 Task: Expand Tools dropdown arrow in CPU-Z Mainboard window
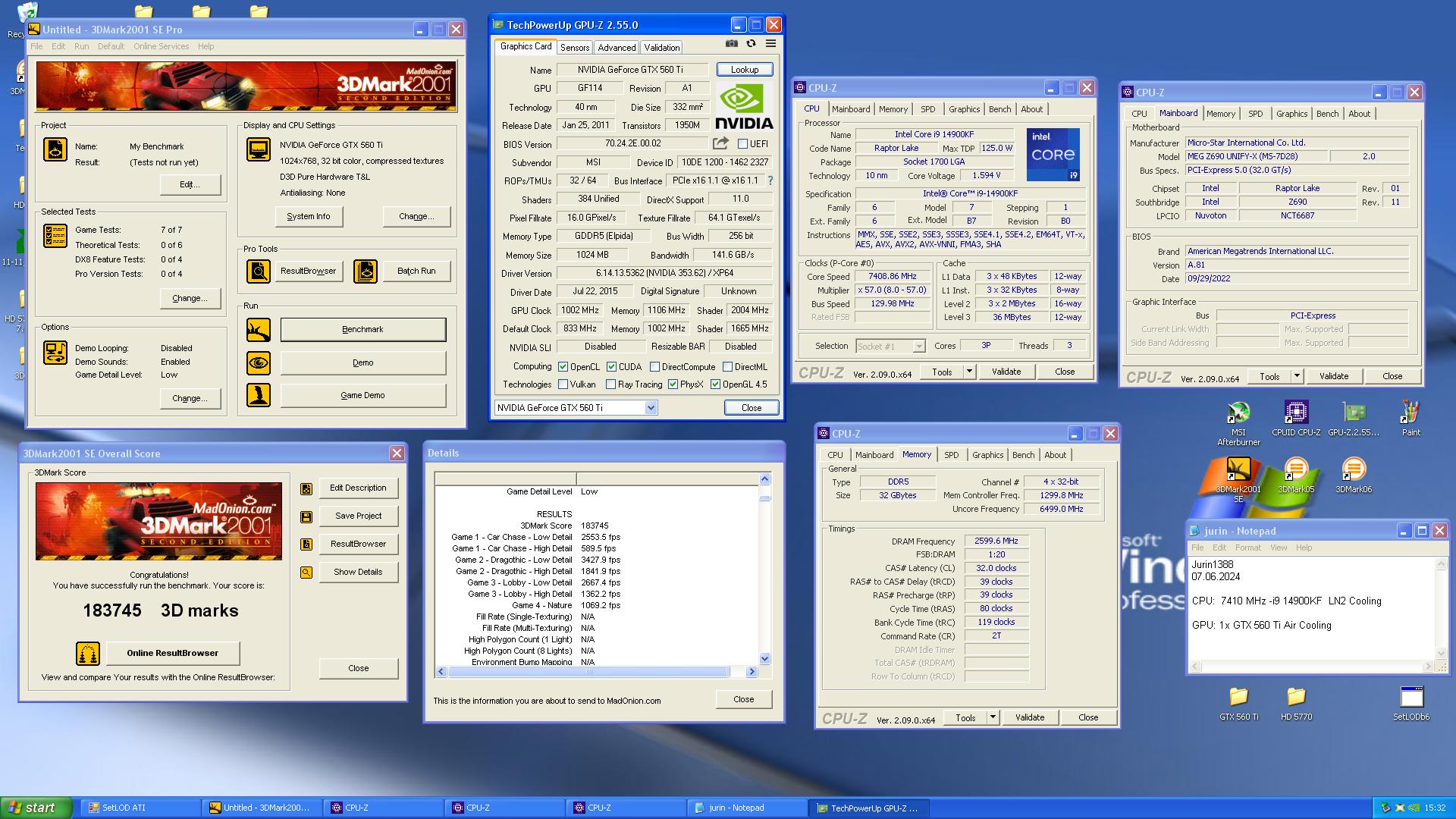pos(1296,376)
